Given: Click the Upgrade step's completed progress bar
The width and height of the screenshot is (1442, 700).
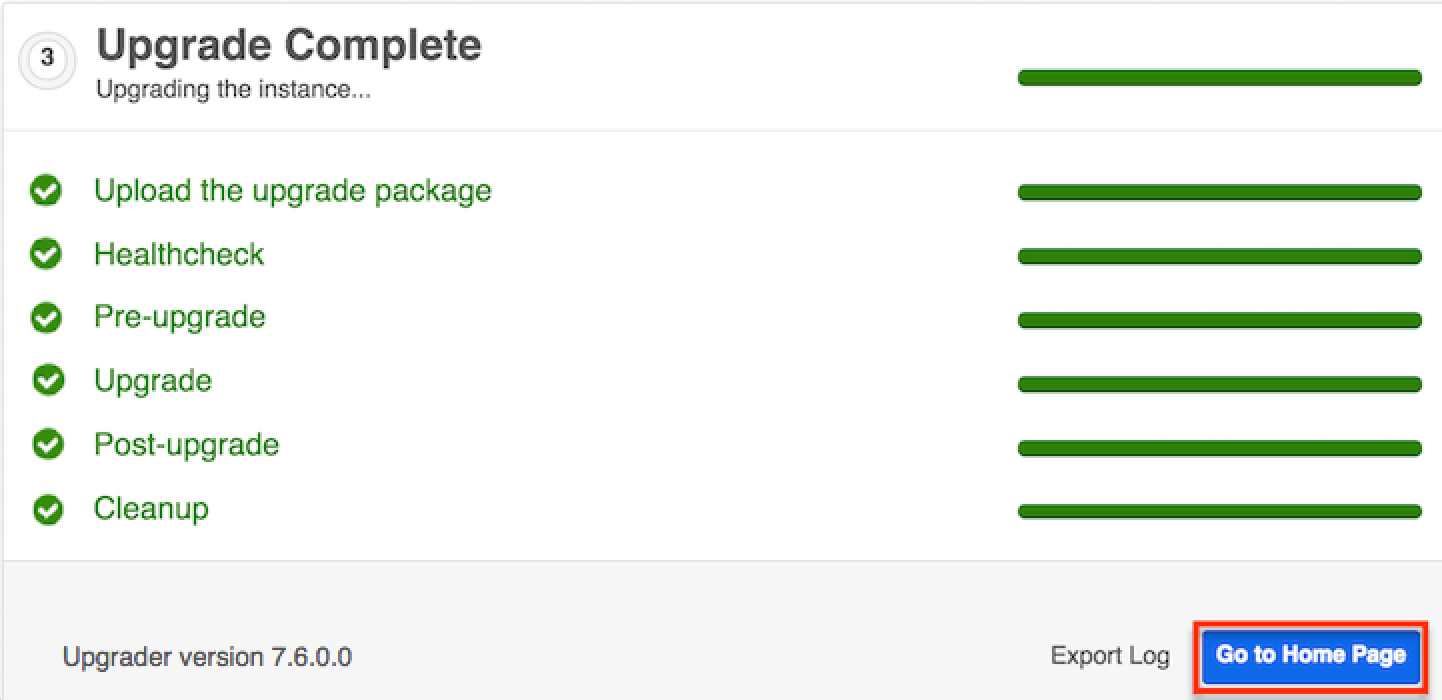Looking at the screenshot, I should (1219, 383).
